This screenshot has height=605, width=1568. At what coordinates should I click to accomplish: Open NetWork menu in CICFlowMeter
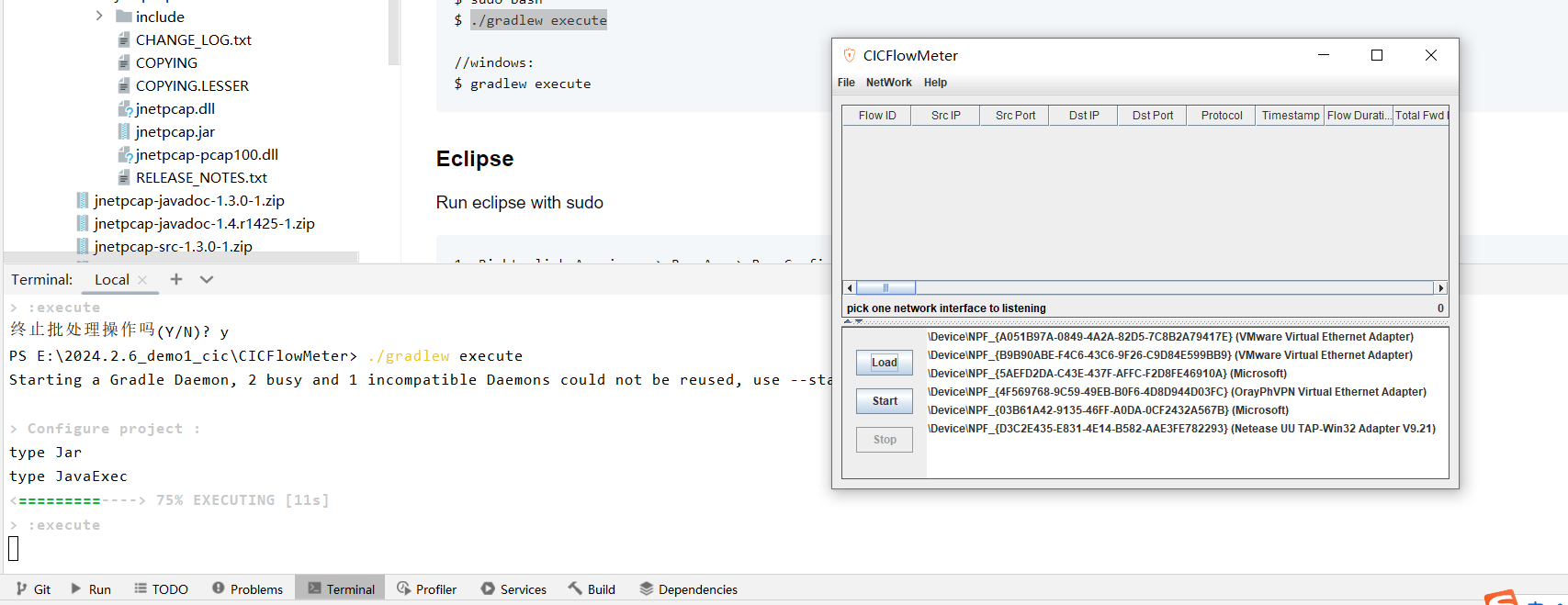[x=888, y=83]
